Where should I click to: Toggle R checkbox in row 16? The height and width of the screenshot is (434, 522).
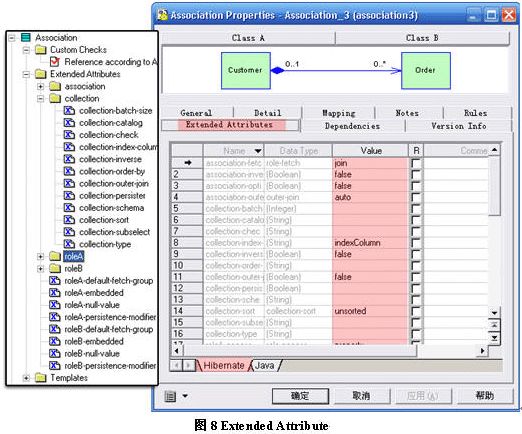click(x=416, y=334)
